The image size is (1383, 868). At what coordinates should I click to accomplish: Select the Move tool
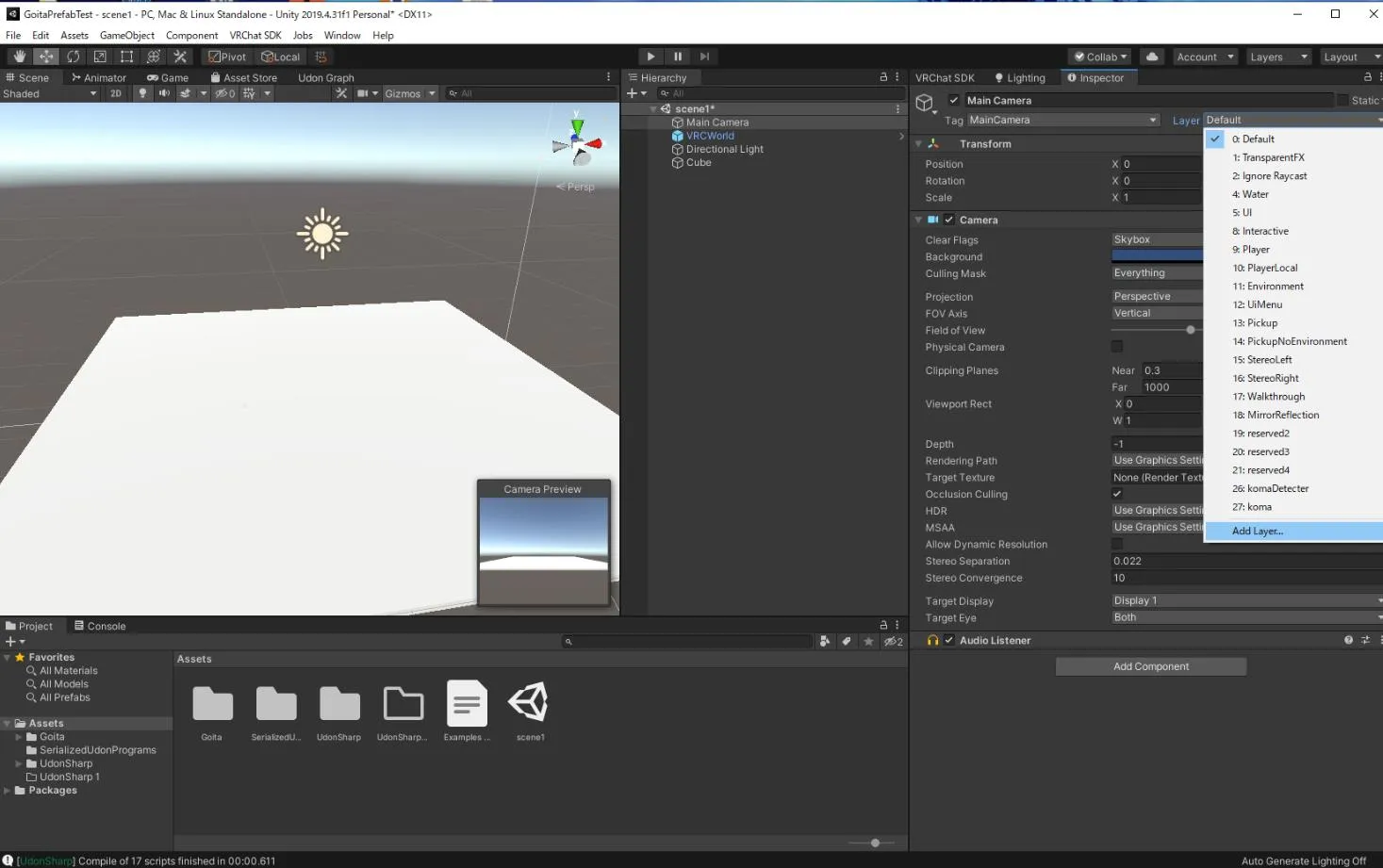click(x=46, y=57)
